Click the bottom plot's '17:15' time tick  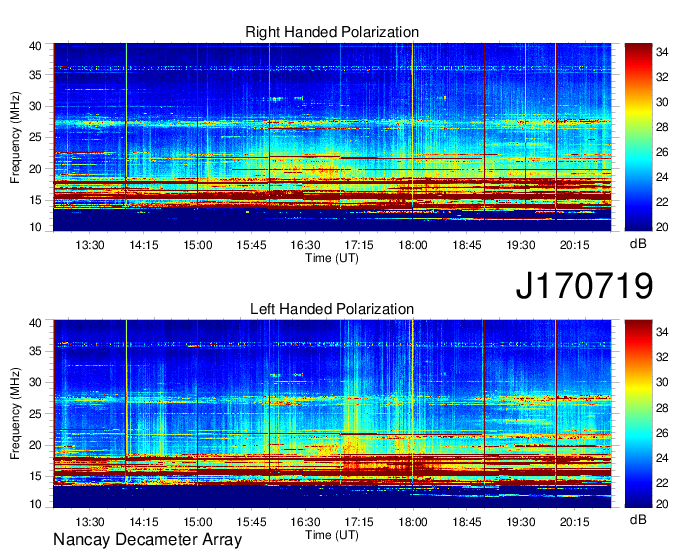coord(359,522)
